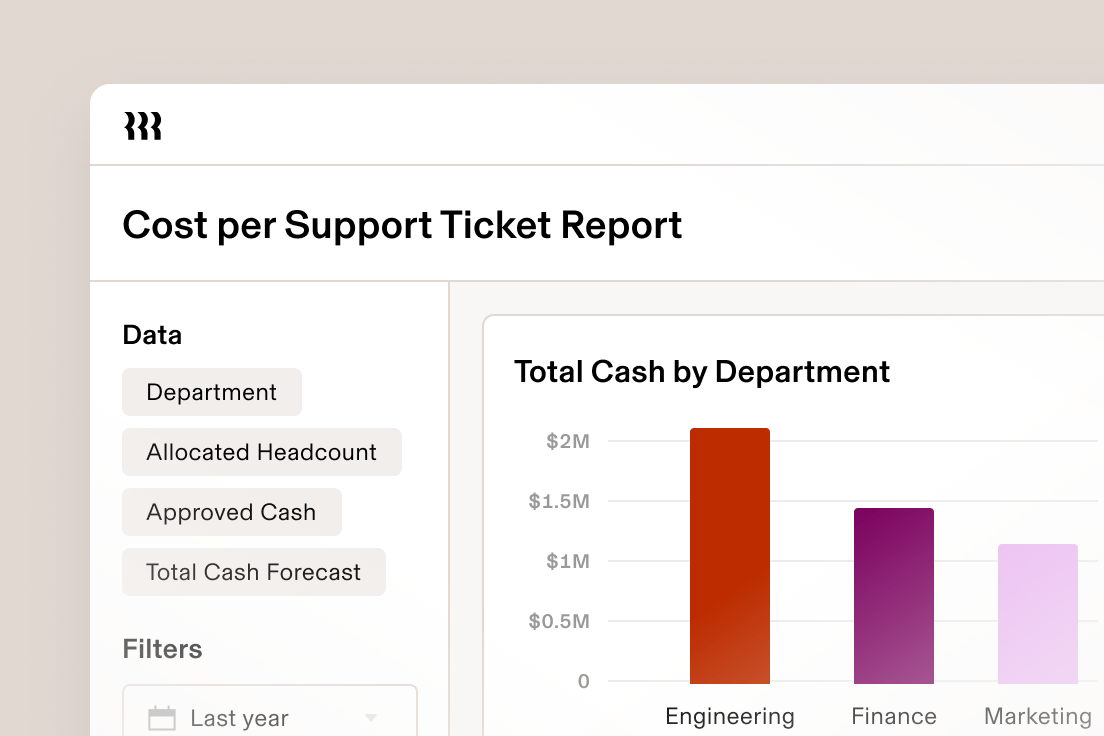Viewport: 1104px width, 736px height.
Task: Select the Allocated Headcount data field
Action: [x=261, y=452]
